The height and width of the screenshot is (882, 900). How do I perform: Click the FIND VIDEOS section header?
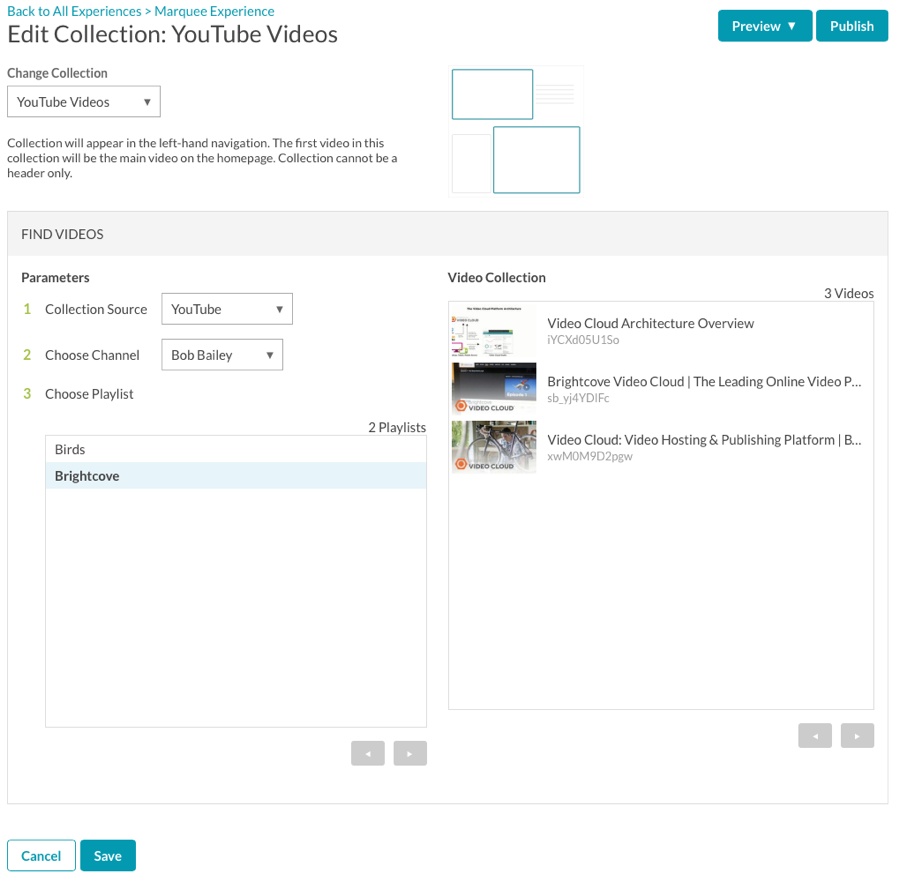(x=62, y=234)
